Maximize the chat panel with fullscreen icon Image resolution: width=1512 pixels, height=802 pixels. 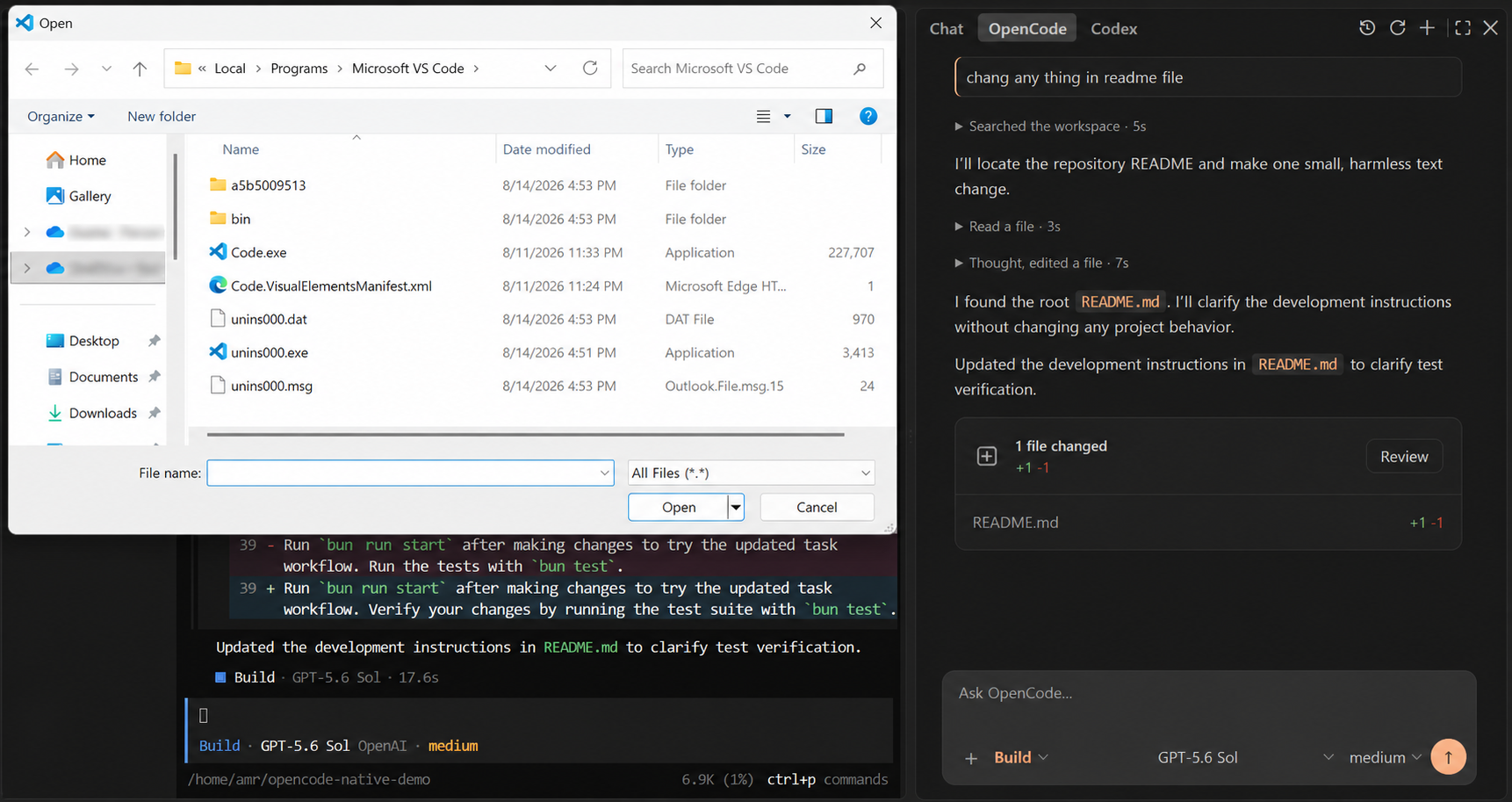[x=1463, y=28]
